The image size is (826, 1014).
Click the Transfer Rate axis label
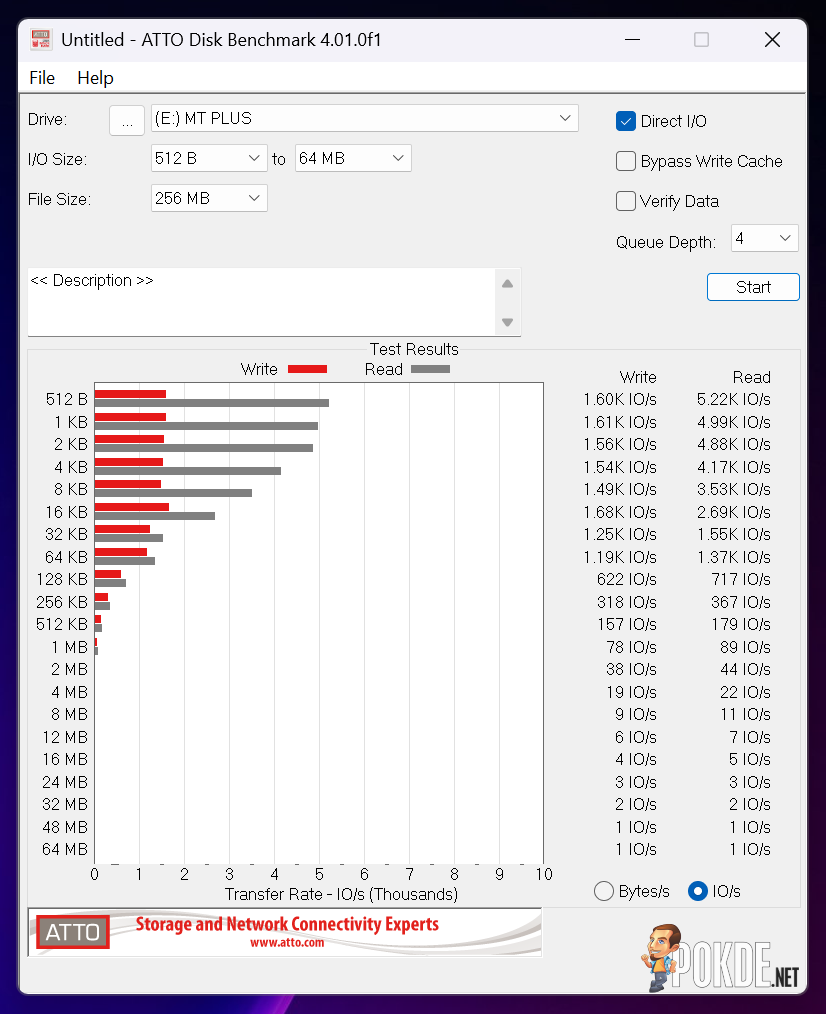tap(341, 894)
